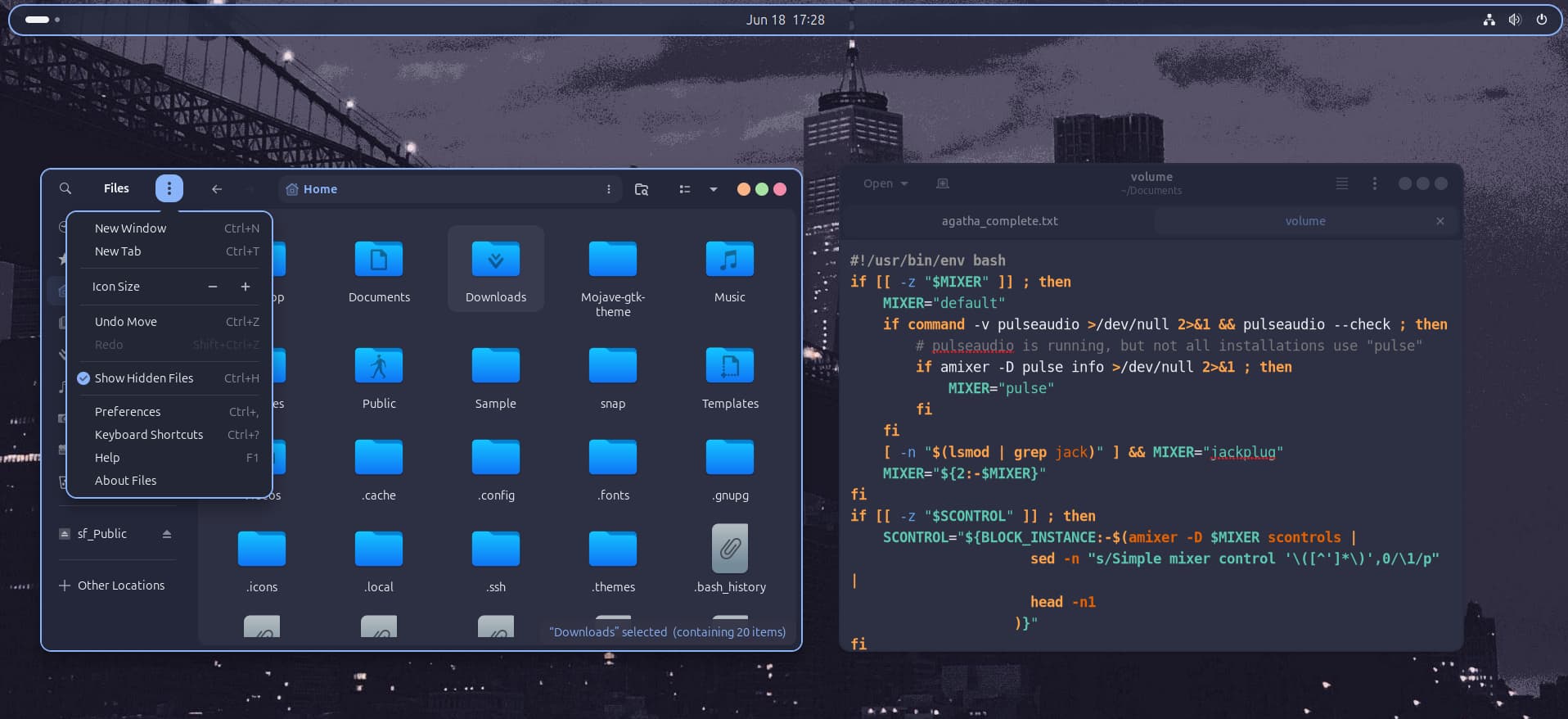1568x719 pixels.
Task: Click the MIXER="pulse" line in editor
Action: 1001,388
